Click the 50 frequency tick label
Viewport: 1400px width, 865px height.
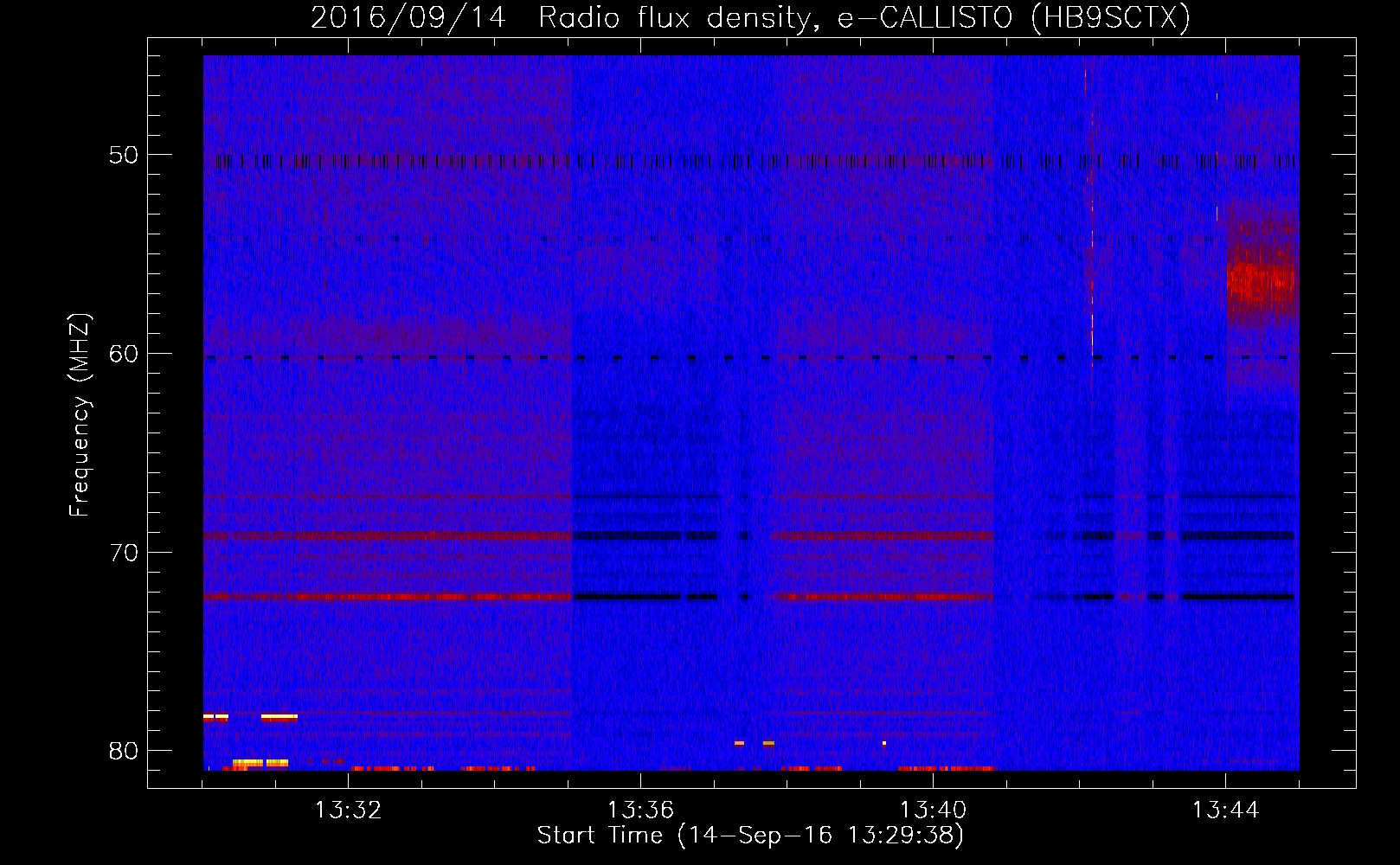point(124,155)
